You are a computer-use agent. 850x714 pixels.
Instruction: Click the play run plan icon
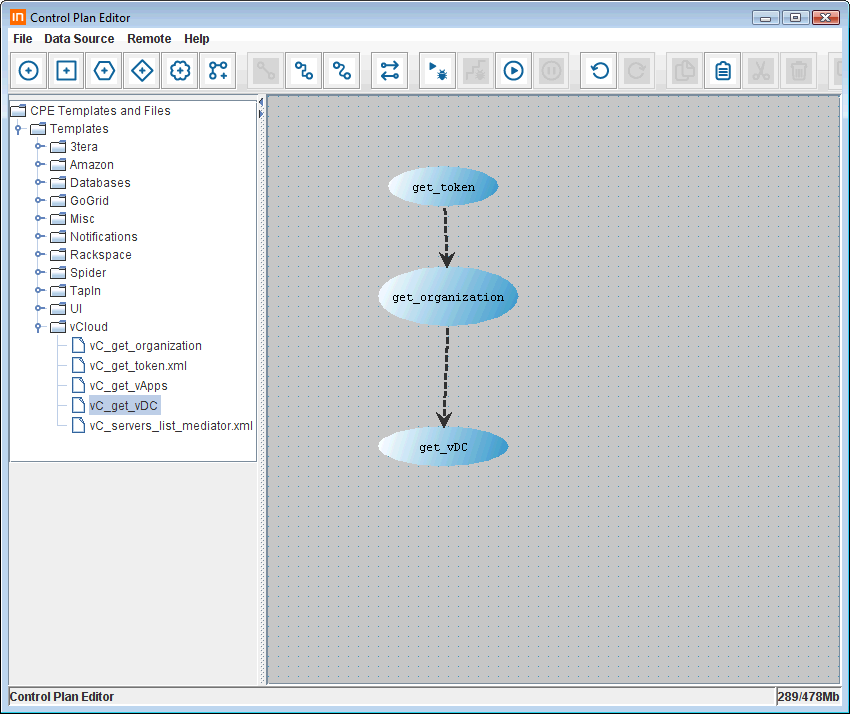[513, 71]
